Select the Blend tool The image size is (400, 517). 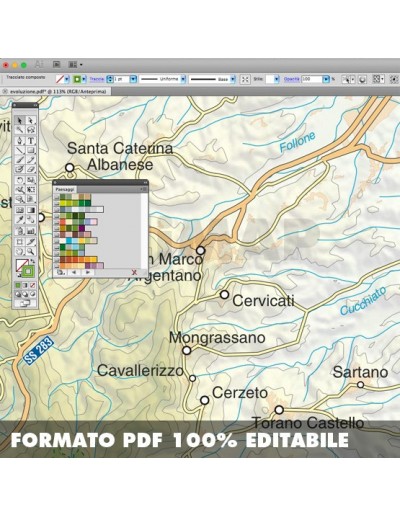(x=30, y=220)
